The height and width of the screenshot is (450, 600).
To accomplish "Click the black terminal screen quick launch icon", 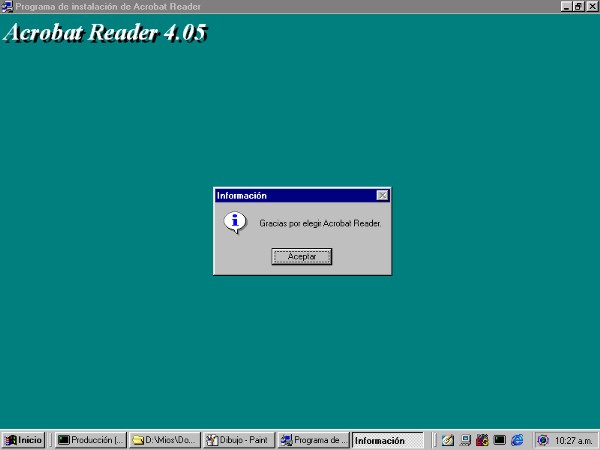I will coord(500,440).
